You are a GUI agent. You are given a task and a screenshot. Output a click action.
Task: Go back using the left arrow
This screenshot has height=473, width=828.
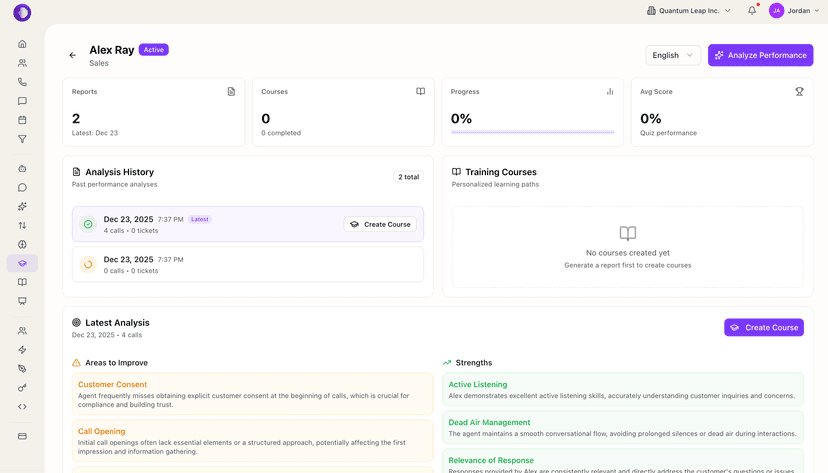(72, 55)
